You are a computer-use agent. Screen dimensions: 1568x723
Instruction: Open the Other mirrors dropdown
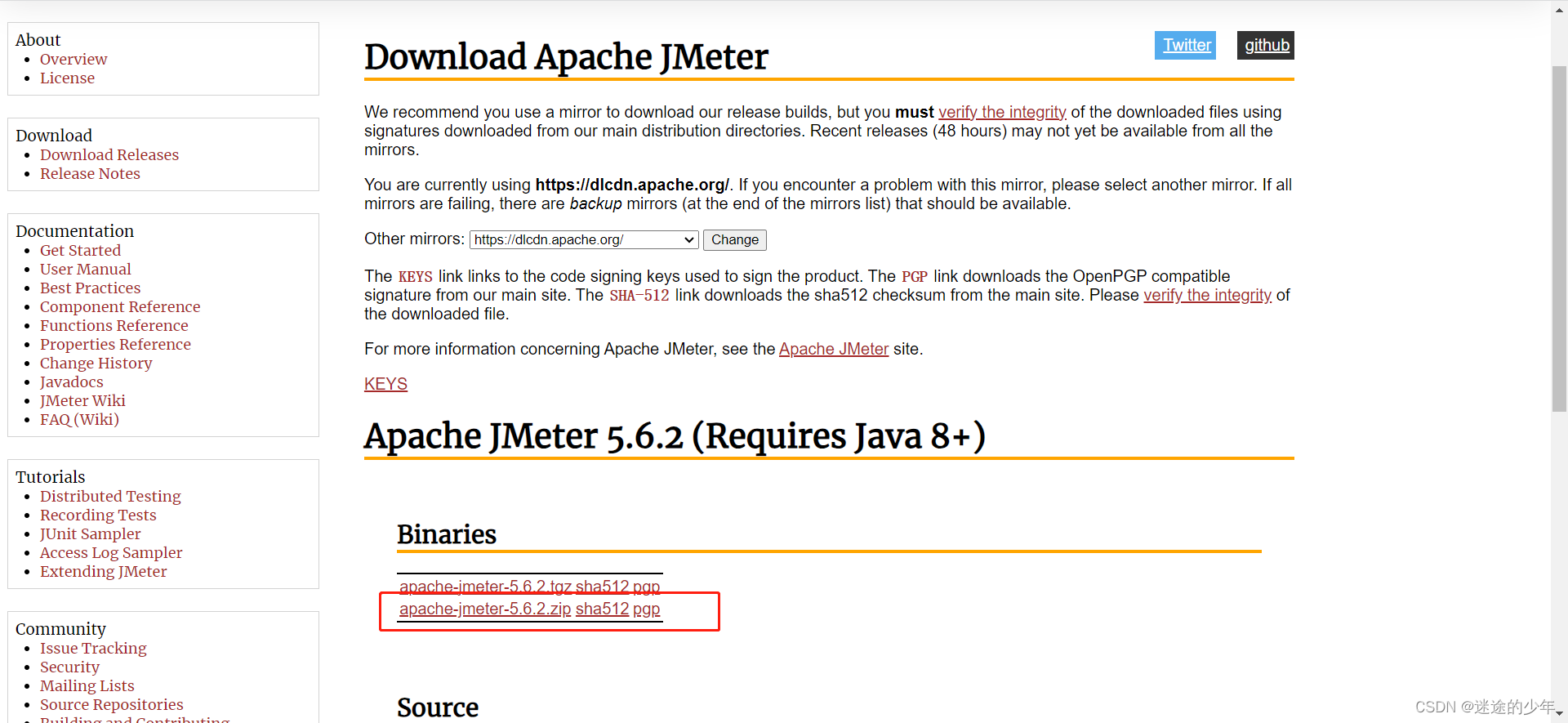click(x=584, y=239)
